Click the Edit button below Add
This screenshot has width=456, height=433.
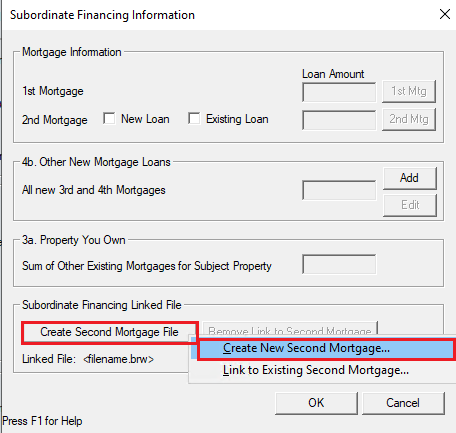(410, 205)
